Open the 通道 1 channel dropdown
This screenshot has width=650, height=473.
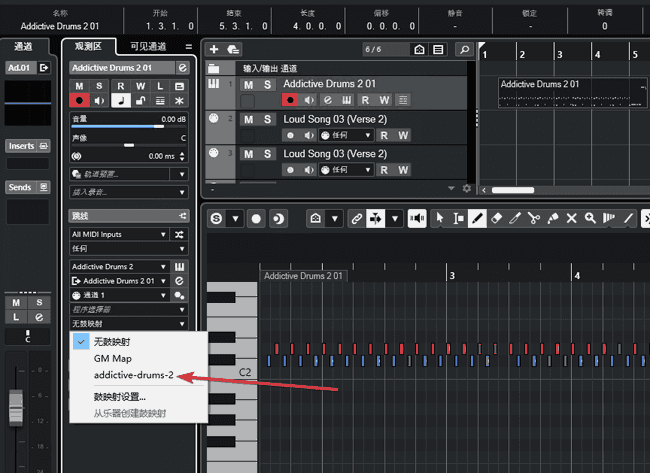click(x=119, y=295)
